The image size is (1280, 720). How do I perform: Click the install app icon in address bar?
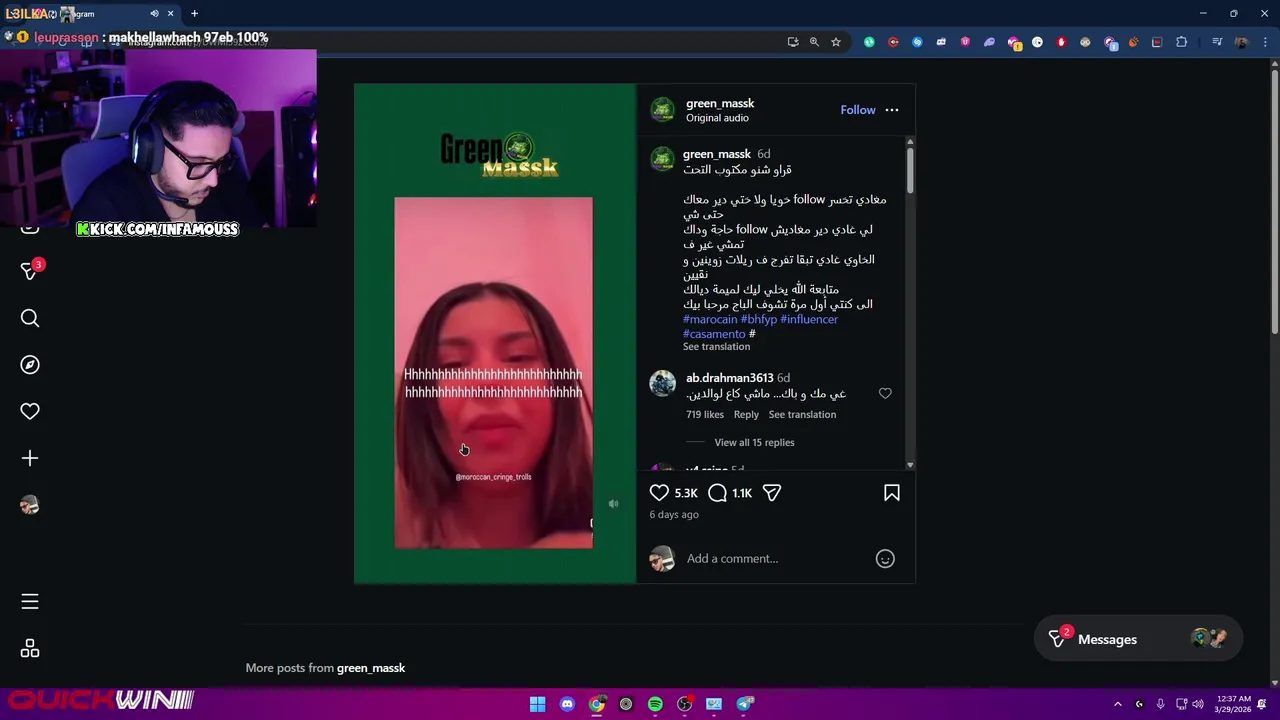793,42
